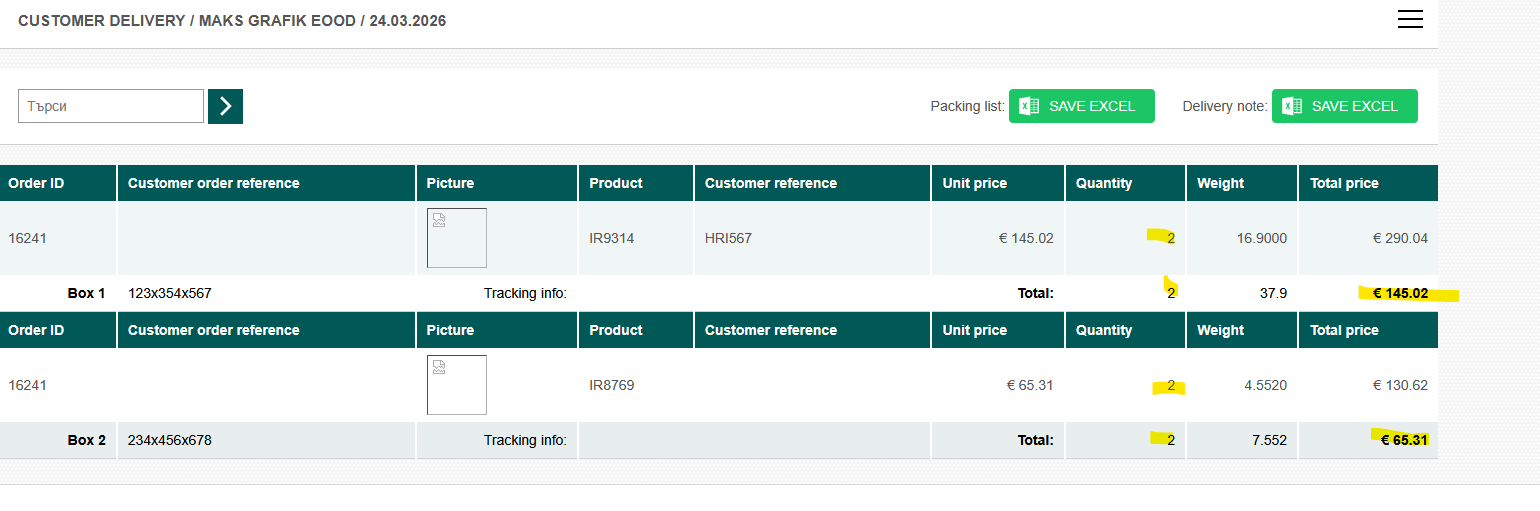Click the highlighted € 65.31 total

coord(1404,441)
